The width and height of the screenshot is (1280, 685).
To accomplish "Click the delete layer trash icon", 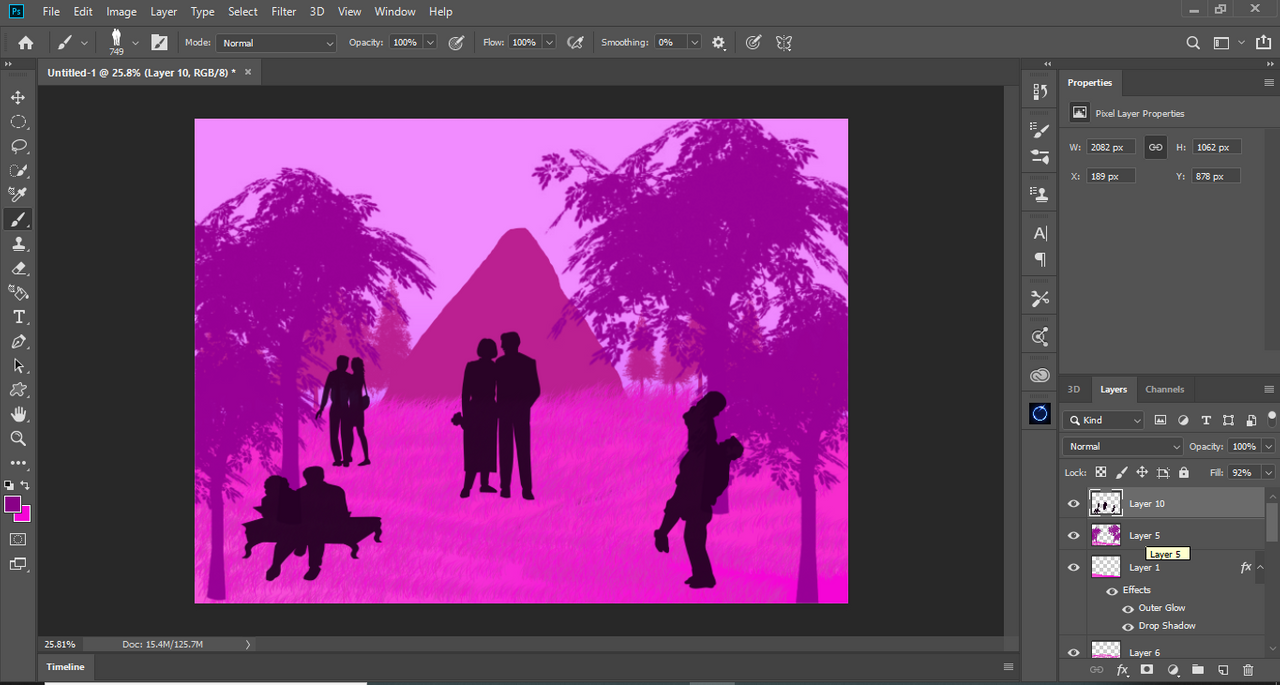I will point(1247,669).
